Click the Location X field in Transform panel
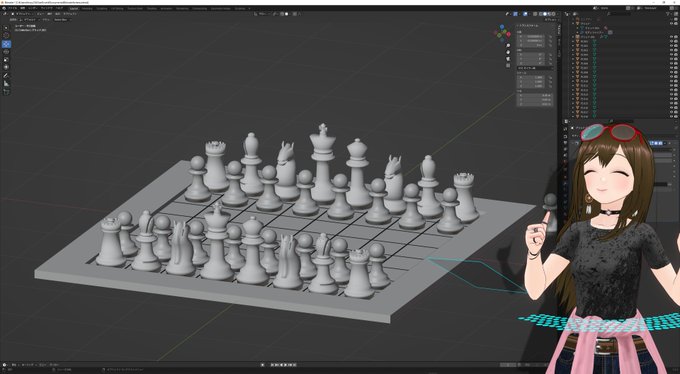The height and width of the screenshot is (374, 680). pos(535,36)
